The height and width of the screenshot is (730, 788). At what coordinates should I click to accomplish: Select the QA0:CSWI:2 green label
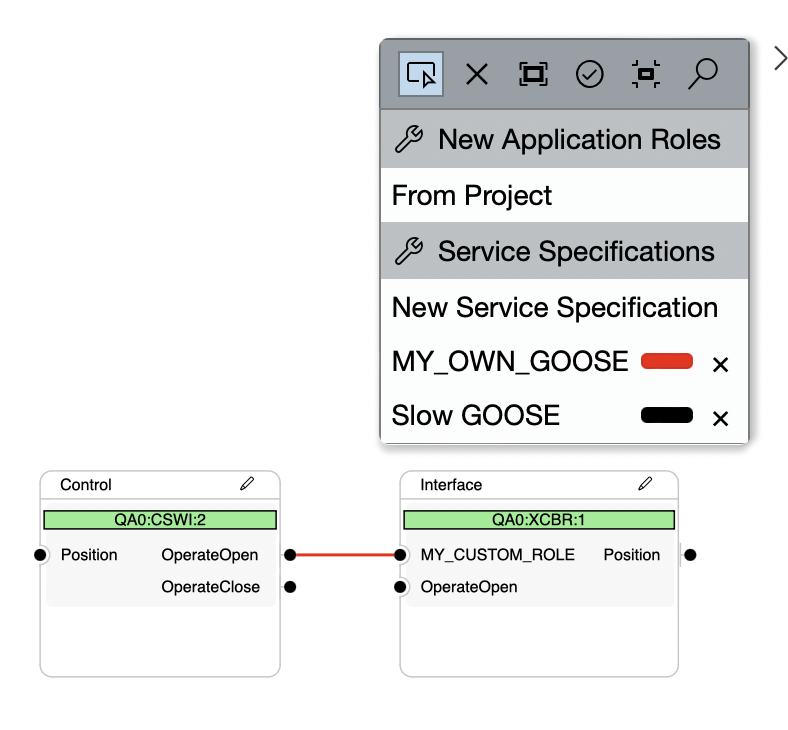click(x=160, y=520)
